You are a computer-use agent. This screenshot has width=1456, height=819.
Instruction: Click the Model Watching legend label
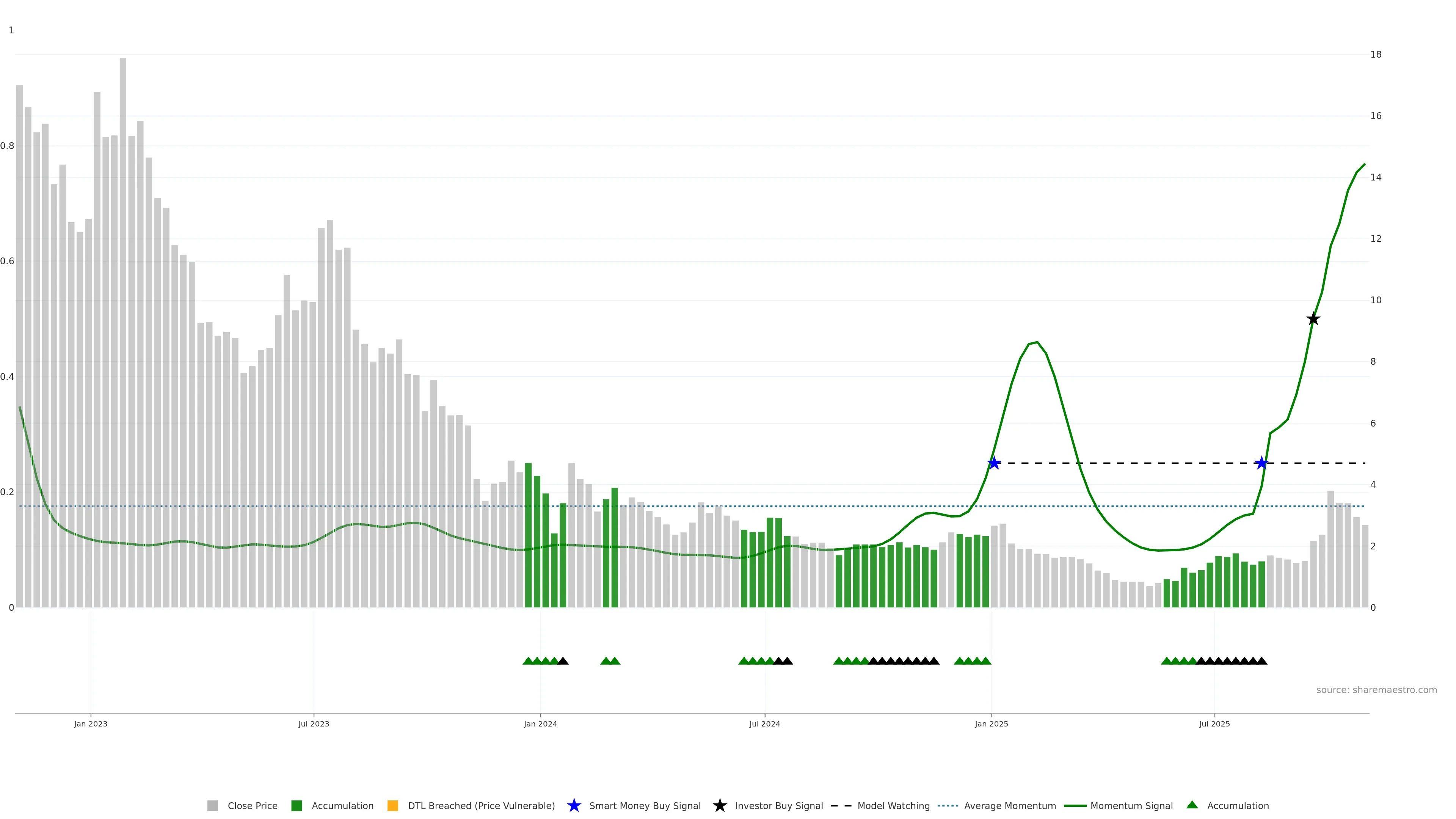tap(893, 805)
